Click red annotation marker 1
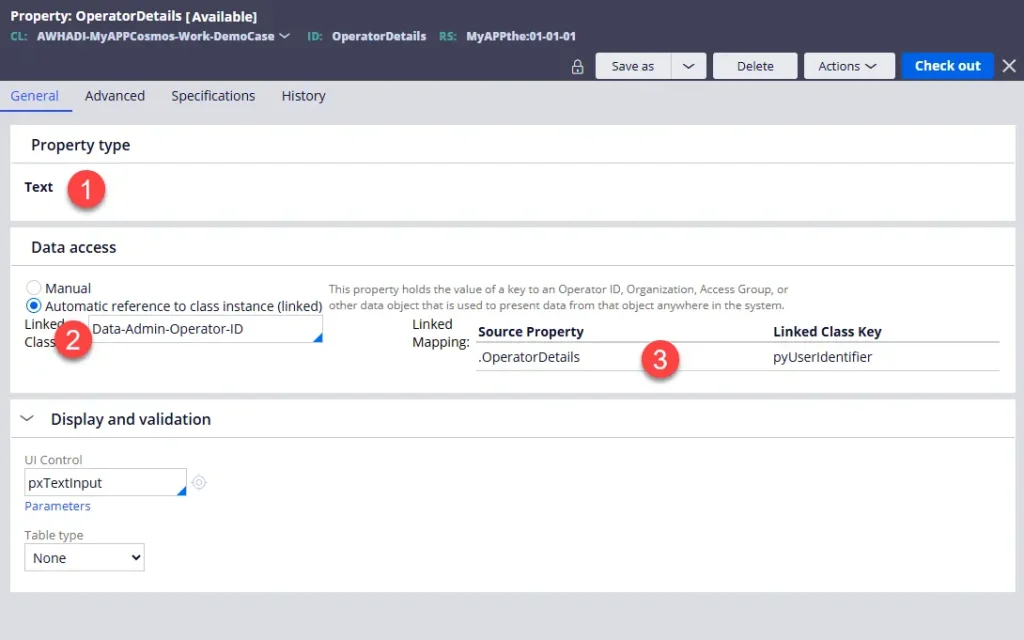 coord(86,189)
